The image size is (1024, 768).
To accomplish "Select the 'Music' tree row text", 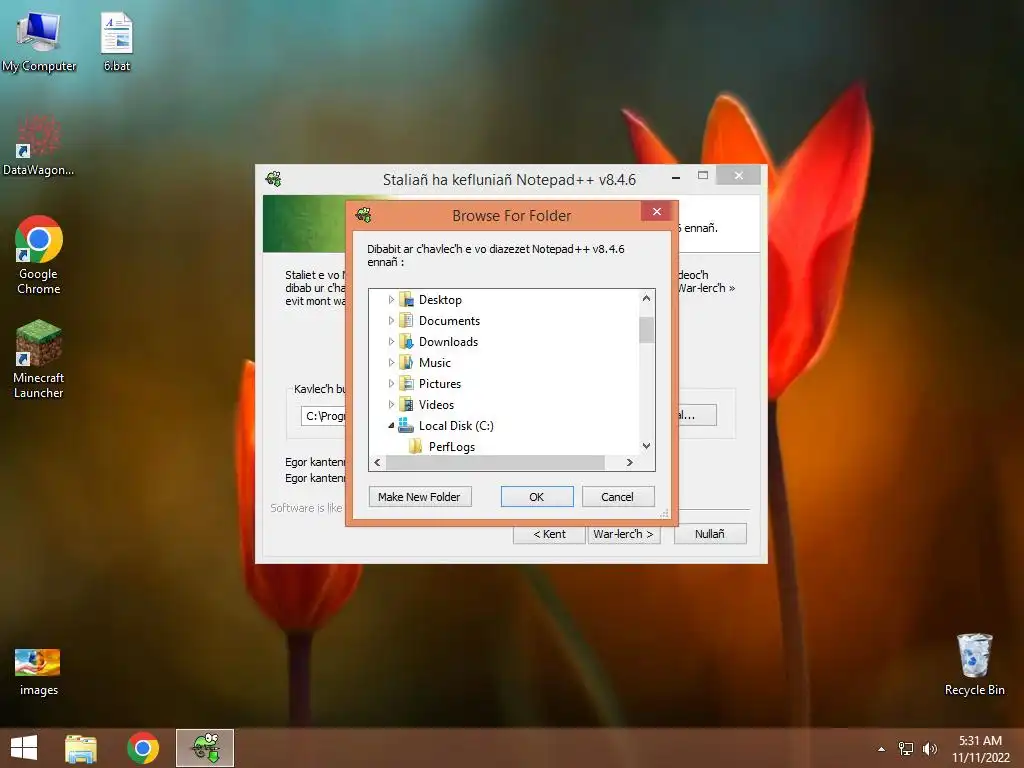I will coord(434,362).
